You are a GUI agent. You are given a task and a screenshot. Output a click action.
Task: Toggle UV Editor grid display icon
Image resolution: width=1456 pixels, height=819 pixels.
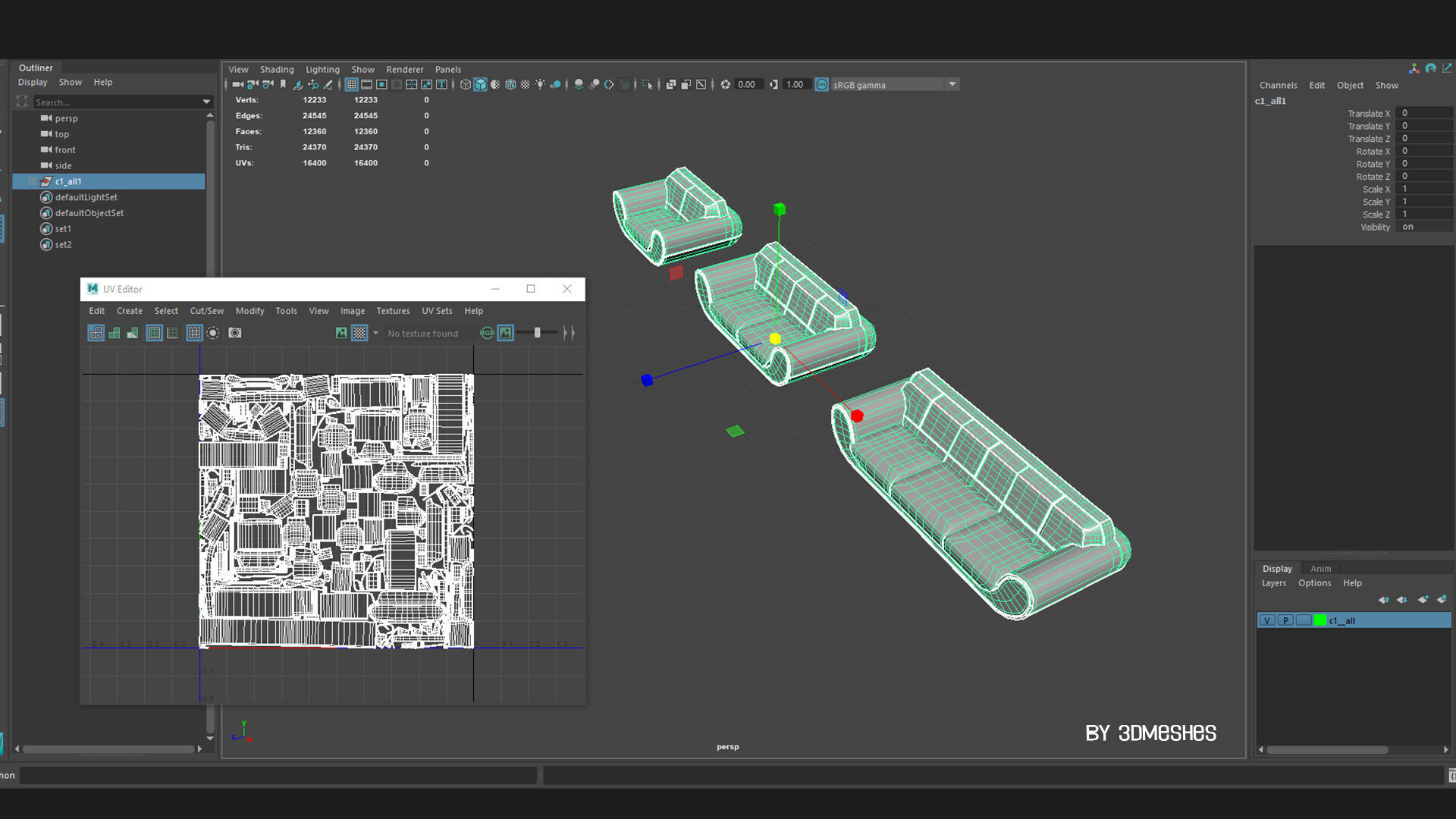point(194,333)
